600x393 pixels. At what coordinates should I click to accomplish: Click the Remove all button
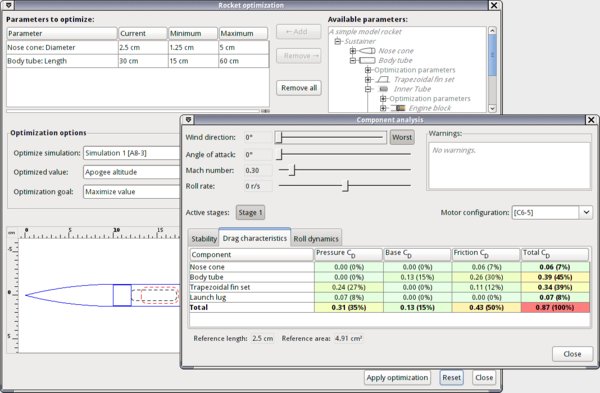coord(299,88)
